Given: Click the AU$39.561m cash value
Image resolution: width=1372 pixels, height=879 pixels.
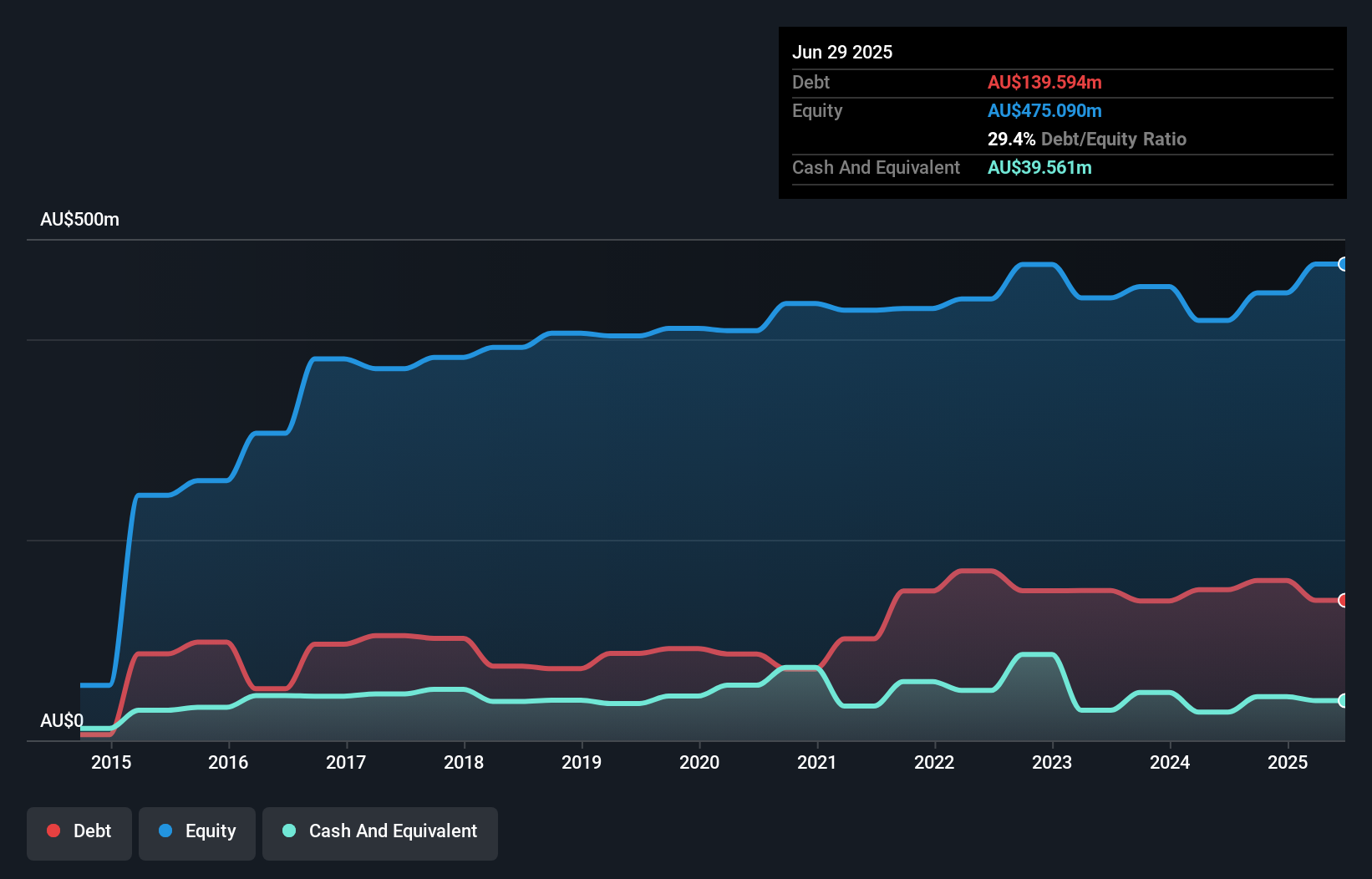Looking at the screenshot, I should pyautogui.click(x=1039, y=167).
